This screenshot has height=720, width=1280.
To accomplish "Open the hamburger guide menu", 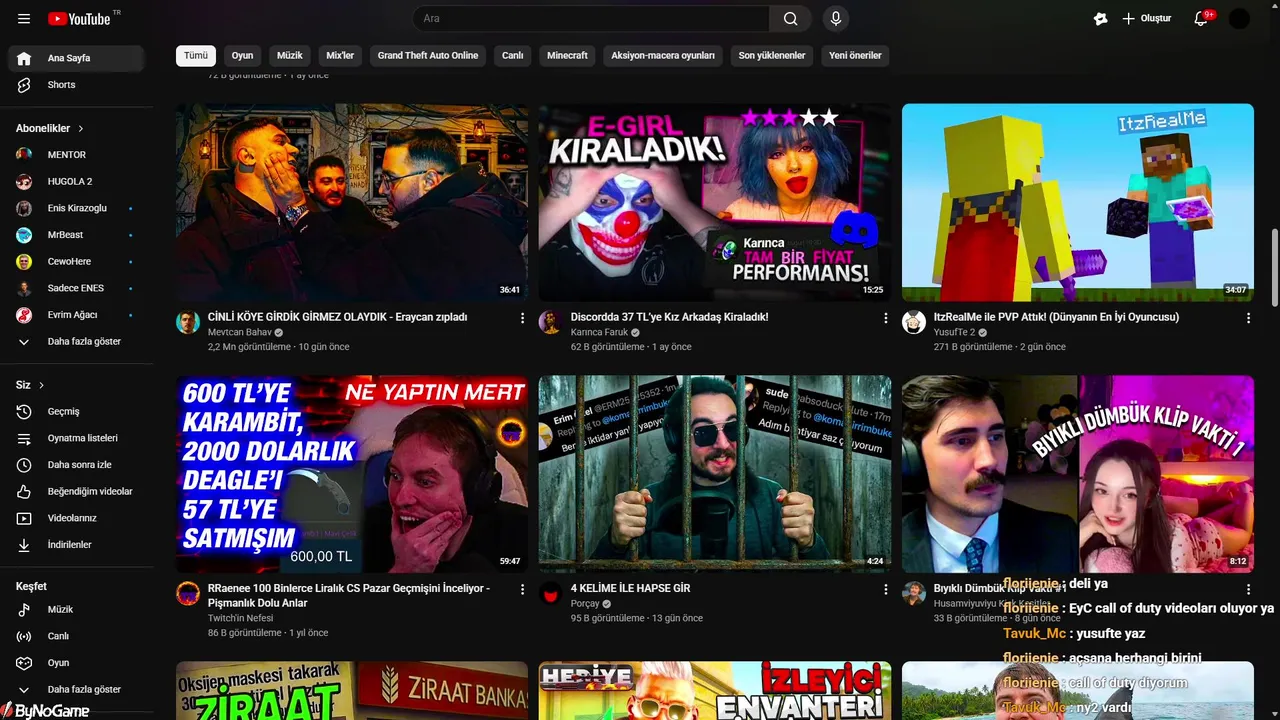I will (x=24, y=19).
